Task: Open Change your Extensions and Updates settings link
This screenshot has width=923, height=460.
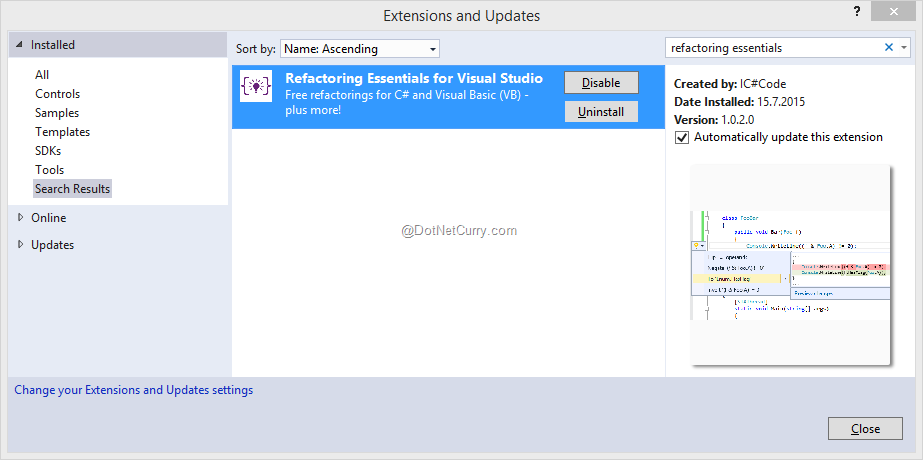Action: click(x=134, y=390)
